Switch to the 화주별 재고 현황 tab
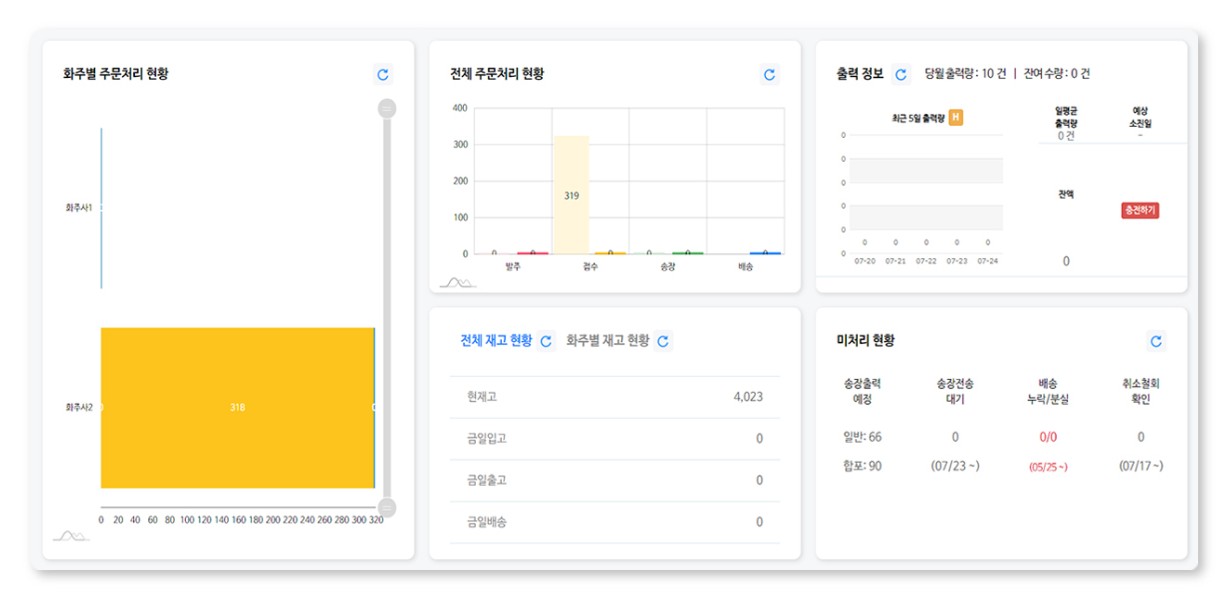This screenshot has width=1227, height=612. pyautogui.click(x=607, y=341)
